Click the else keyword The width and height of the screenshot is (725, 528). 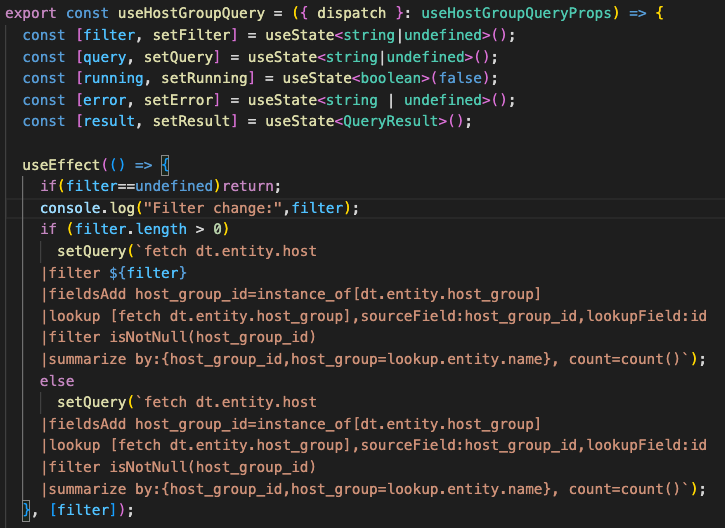(56, 380)
